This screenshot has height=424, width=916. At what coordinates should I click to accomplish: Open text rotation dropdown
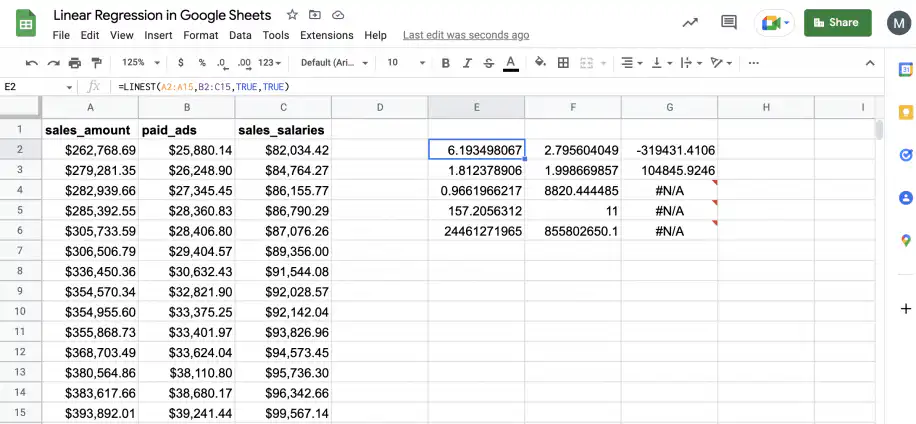click(721, 62)
